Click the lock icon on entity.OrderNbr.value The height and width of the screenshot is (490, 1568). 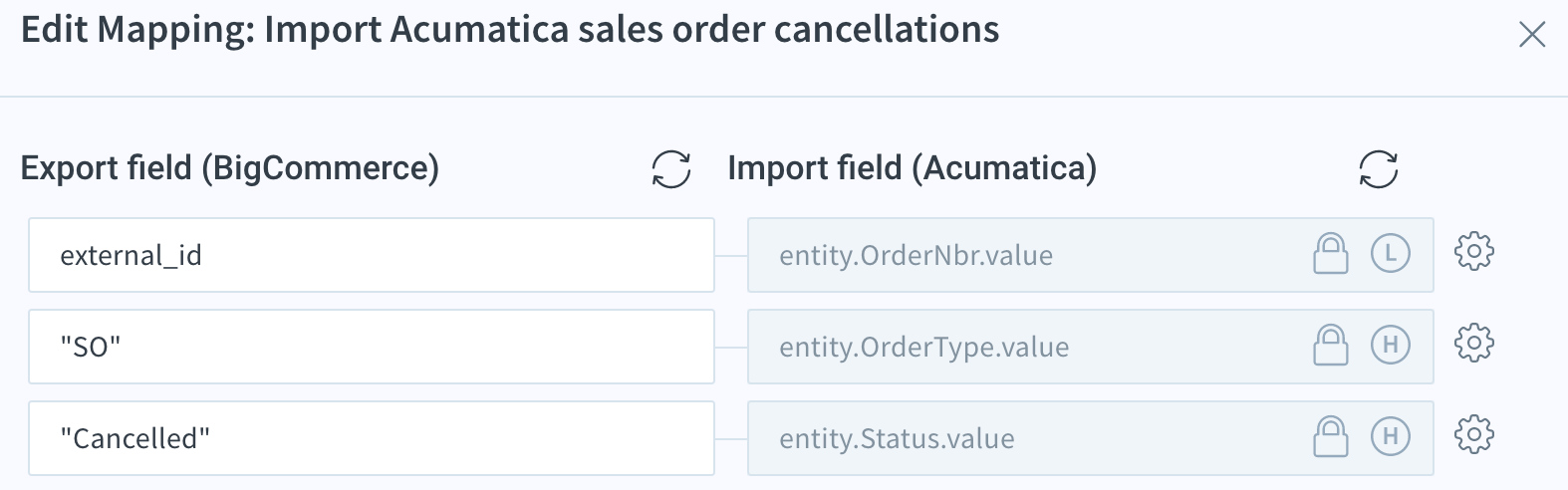[1330, 254]
